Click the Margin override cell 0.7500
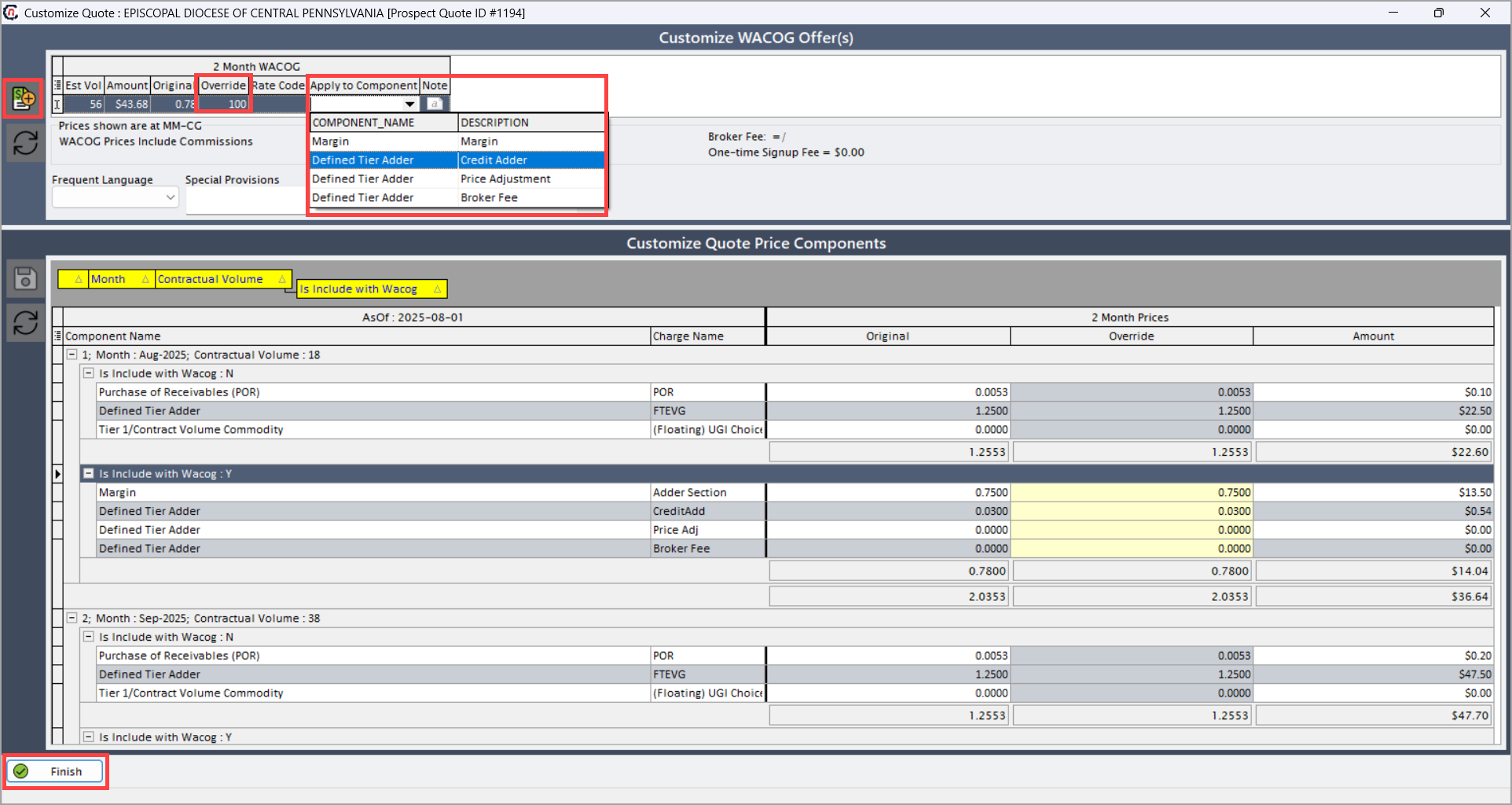The height and width of the screenshot is (805, 1512). [x=1132, y=493]
